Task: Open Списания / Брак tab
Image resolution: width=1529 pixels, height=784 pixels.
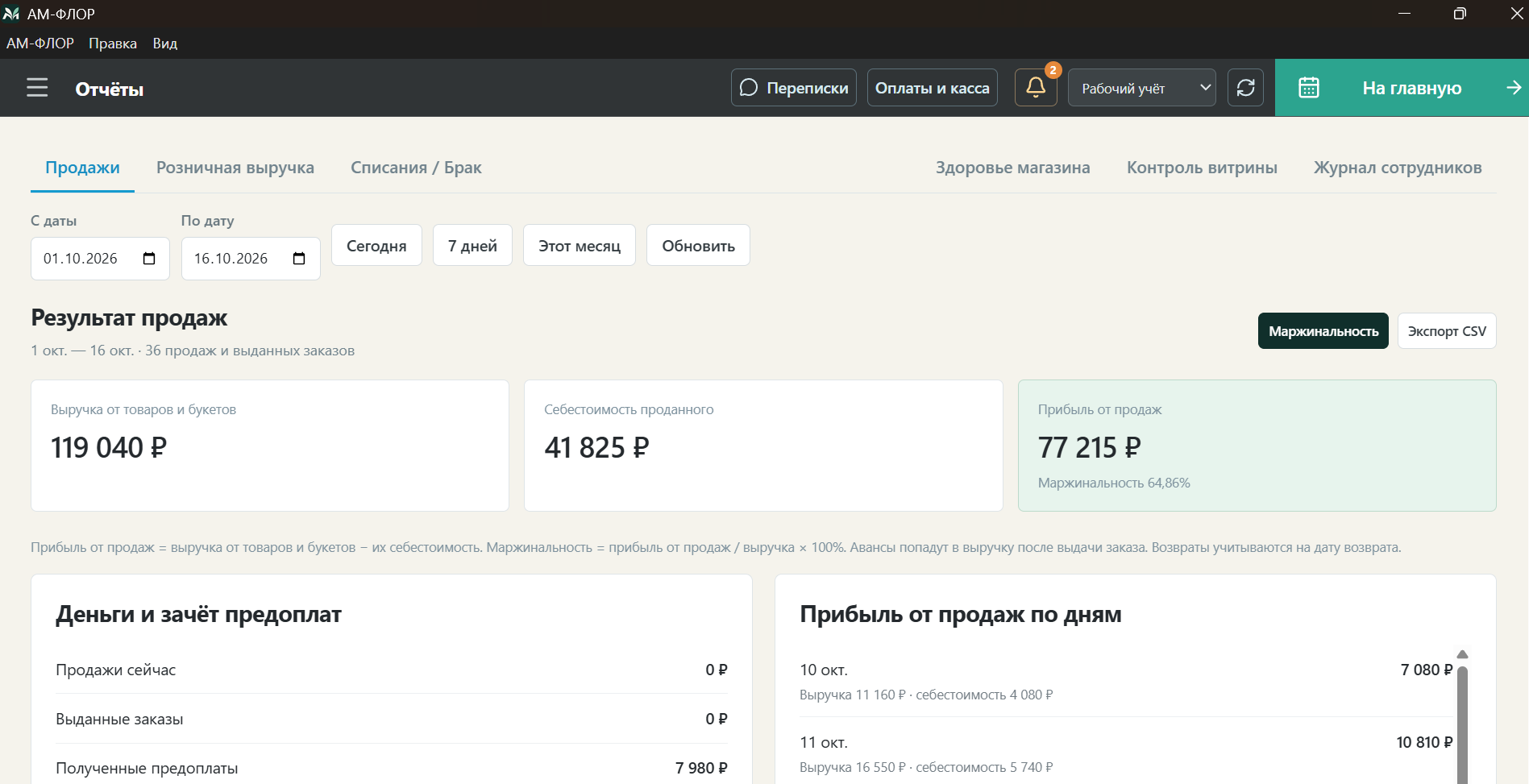Action: tap(416, 168)
